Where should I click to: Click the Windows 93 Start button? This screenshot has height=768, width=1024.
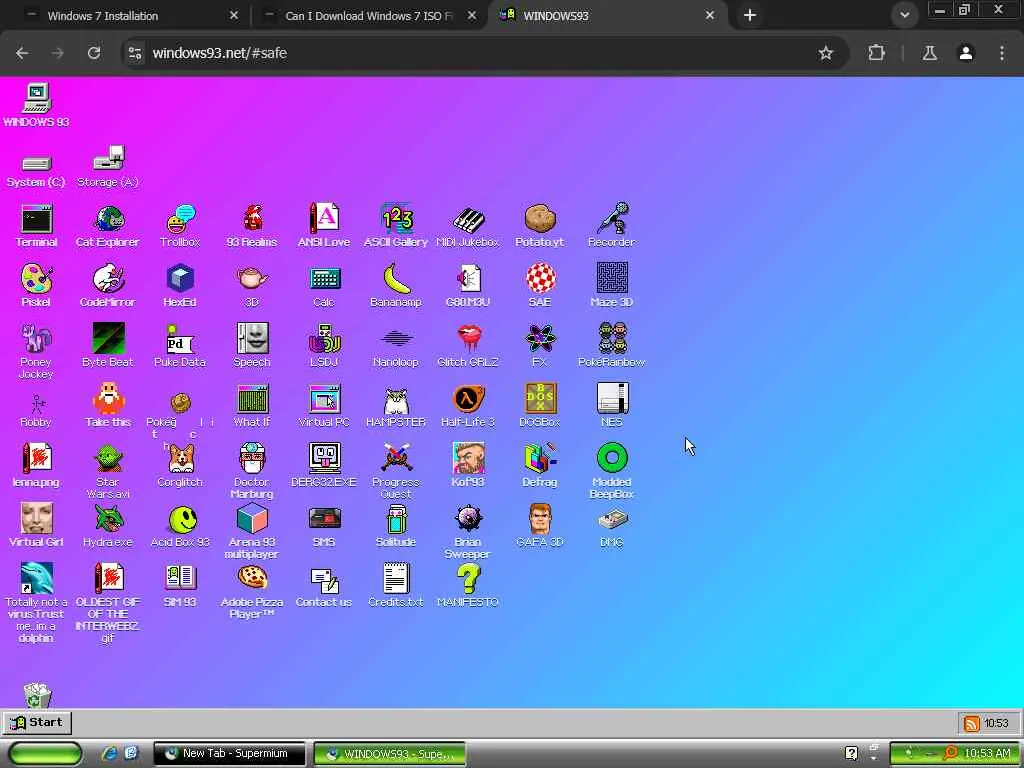click(37, 722)
